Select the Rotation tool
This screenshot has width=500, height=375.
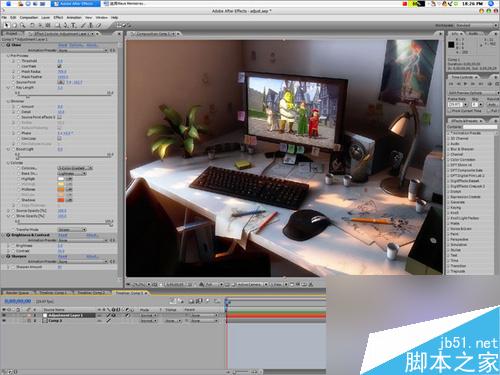click(x=32, y=25)
